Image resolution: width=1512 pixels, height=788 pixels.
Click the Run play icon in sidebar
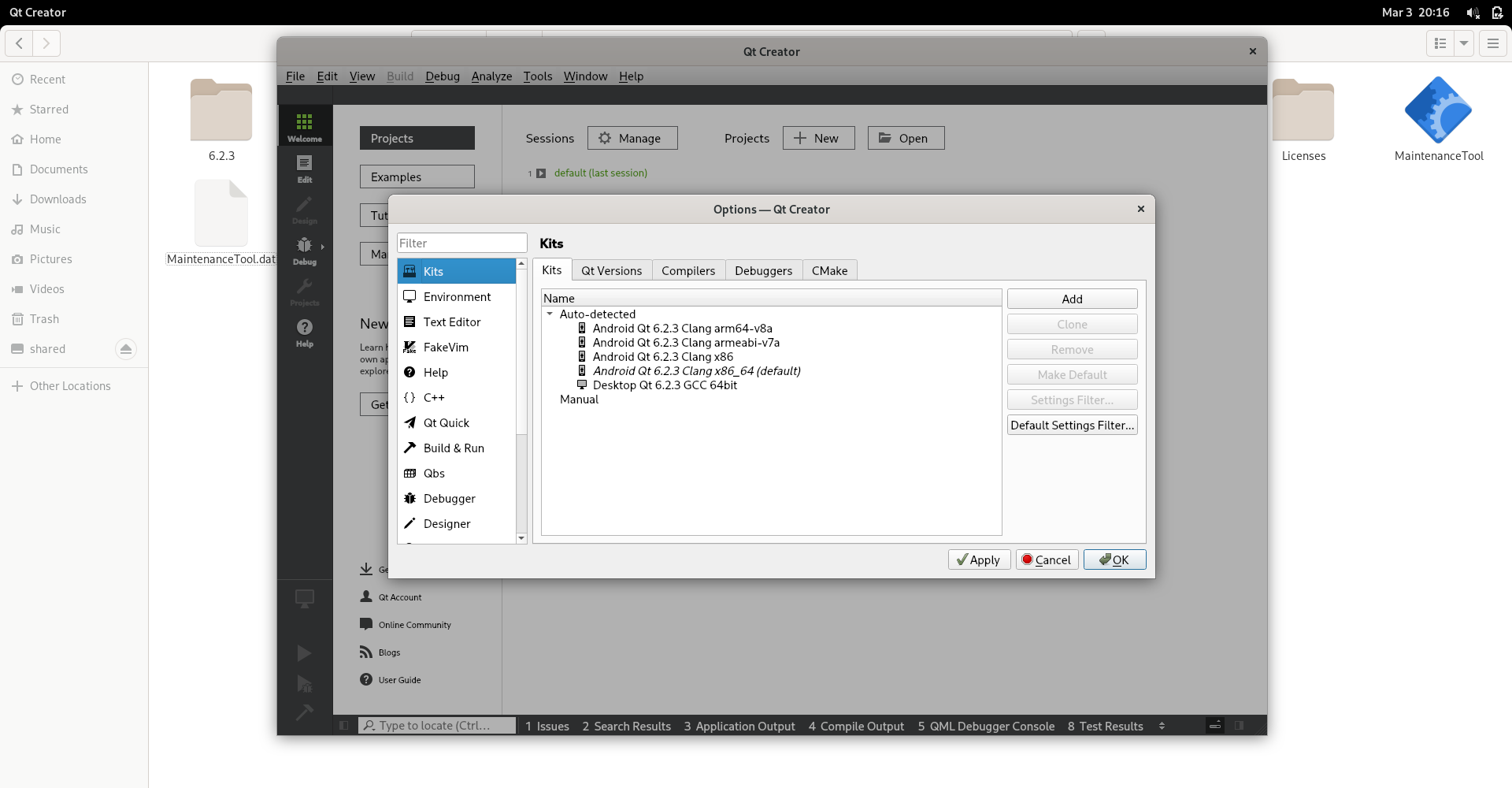point(304,652)
